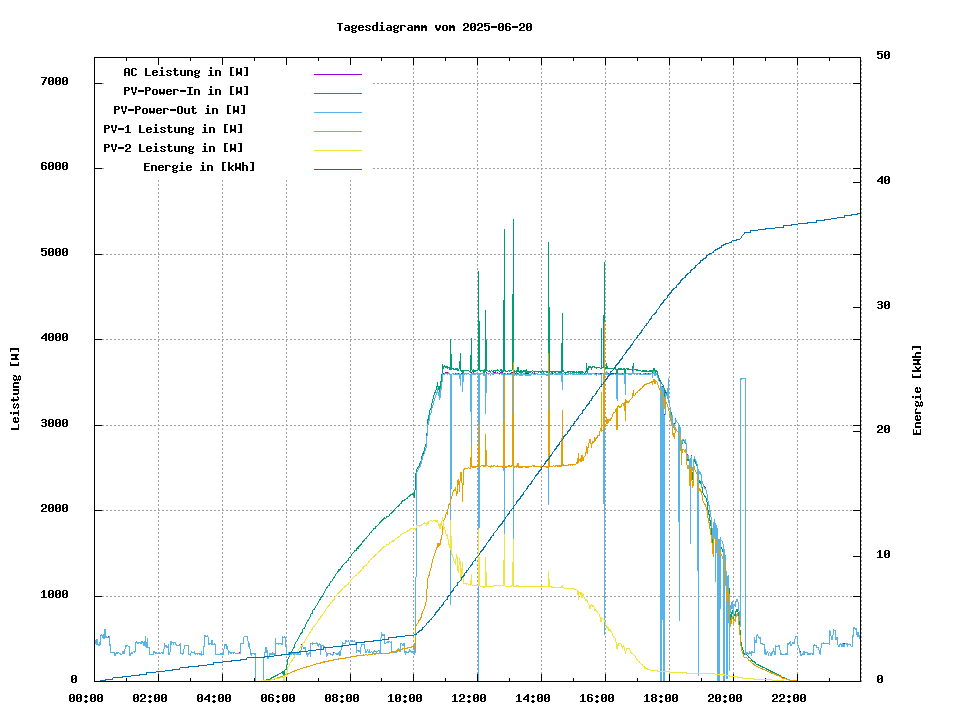Click the 4000 value on left axis
Screen dimensions: 960x720
pyautogui.click(x=53, y=338)
